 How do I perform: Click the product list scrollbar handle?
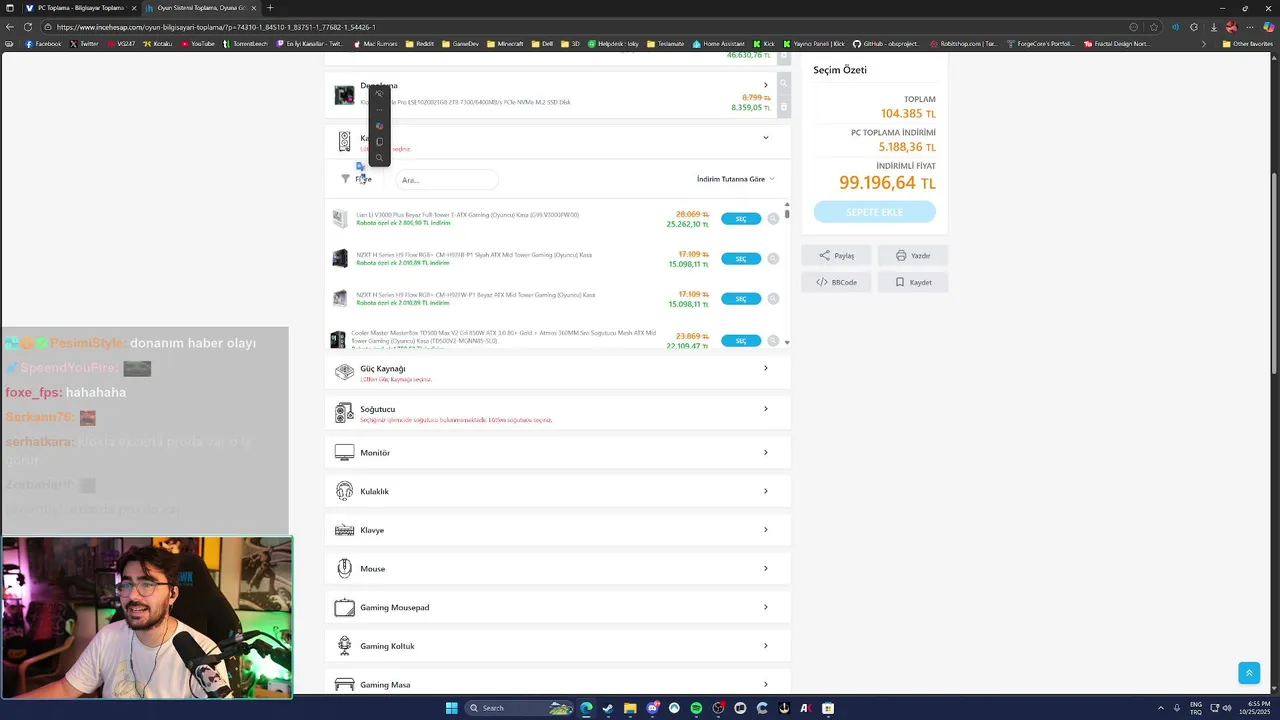(x=787, y=213)
